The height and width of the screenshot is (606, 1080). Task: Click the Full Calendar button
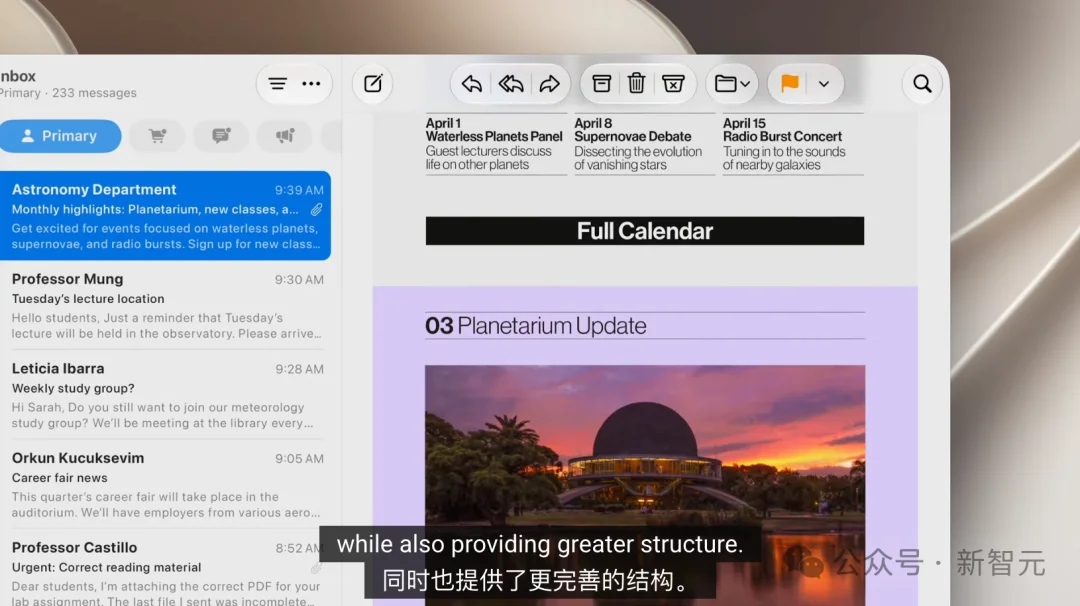click(x=645, y=231)
